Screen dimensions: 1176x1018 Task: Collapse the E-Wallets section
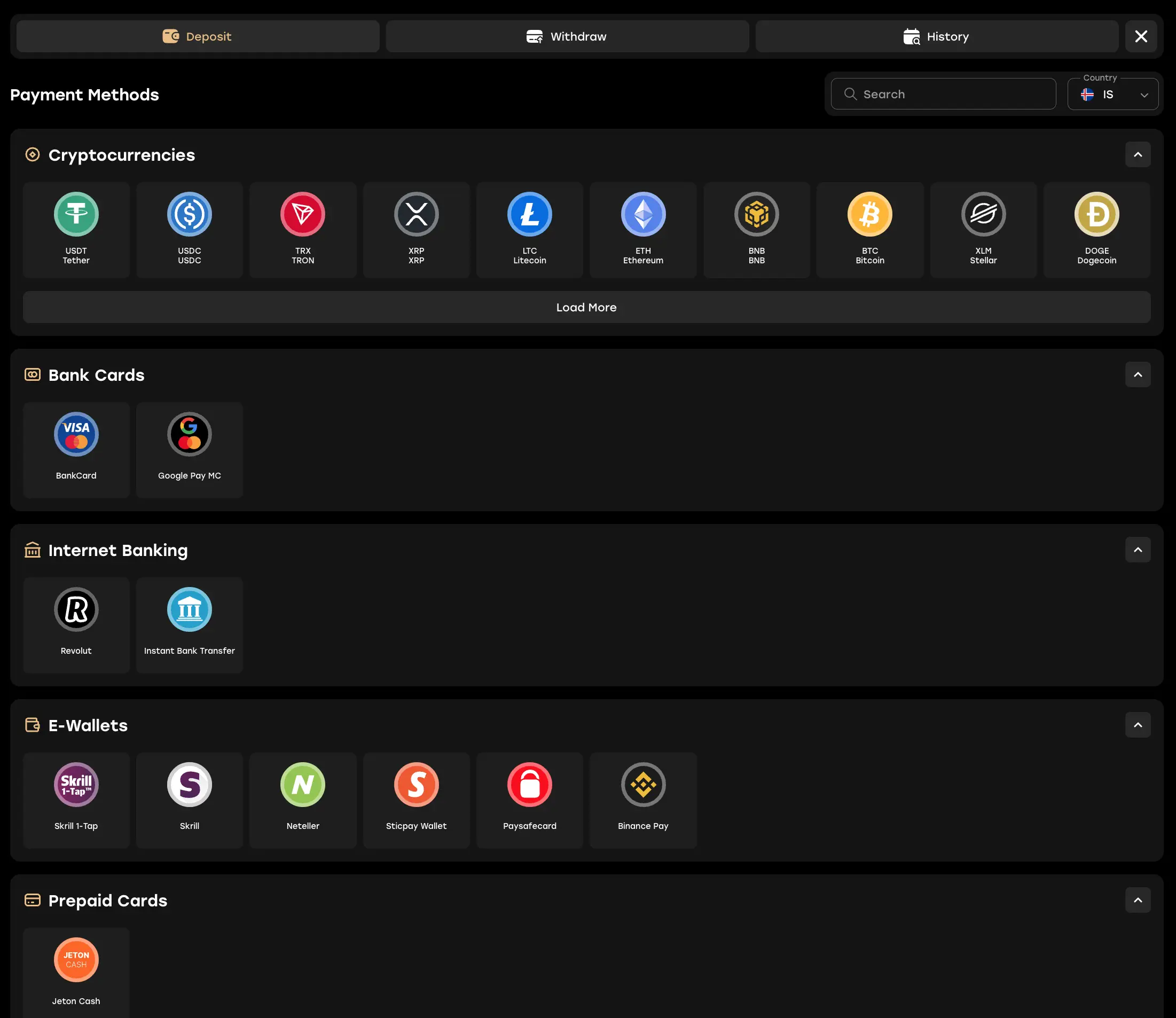(x=1138, y=725)
